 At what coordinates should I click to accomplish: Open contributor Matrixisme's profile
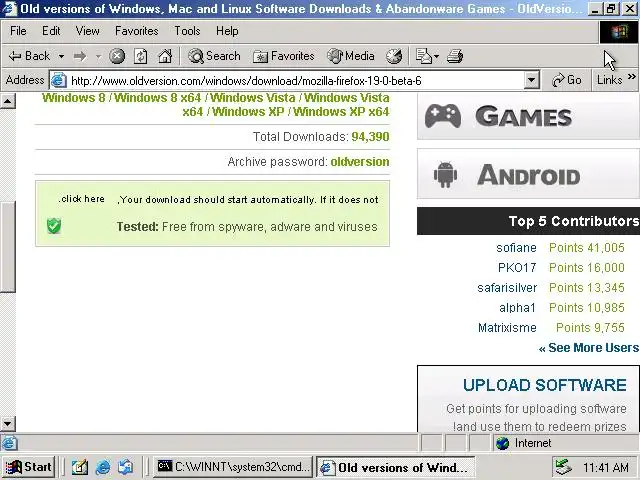[507, 328]
